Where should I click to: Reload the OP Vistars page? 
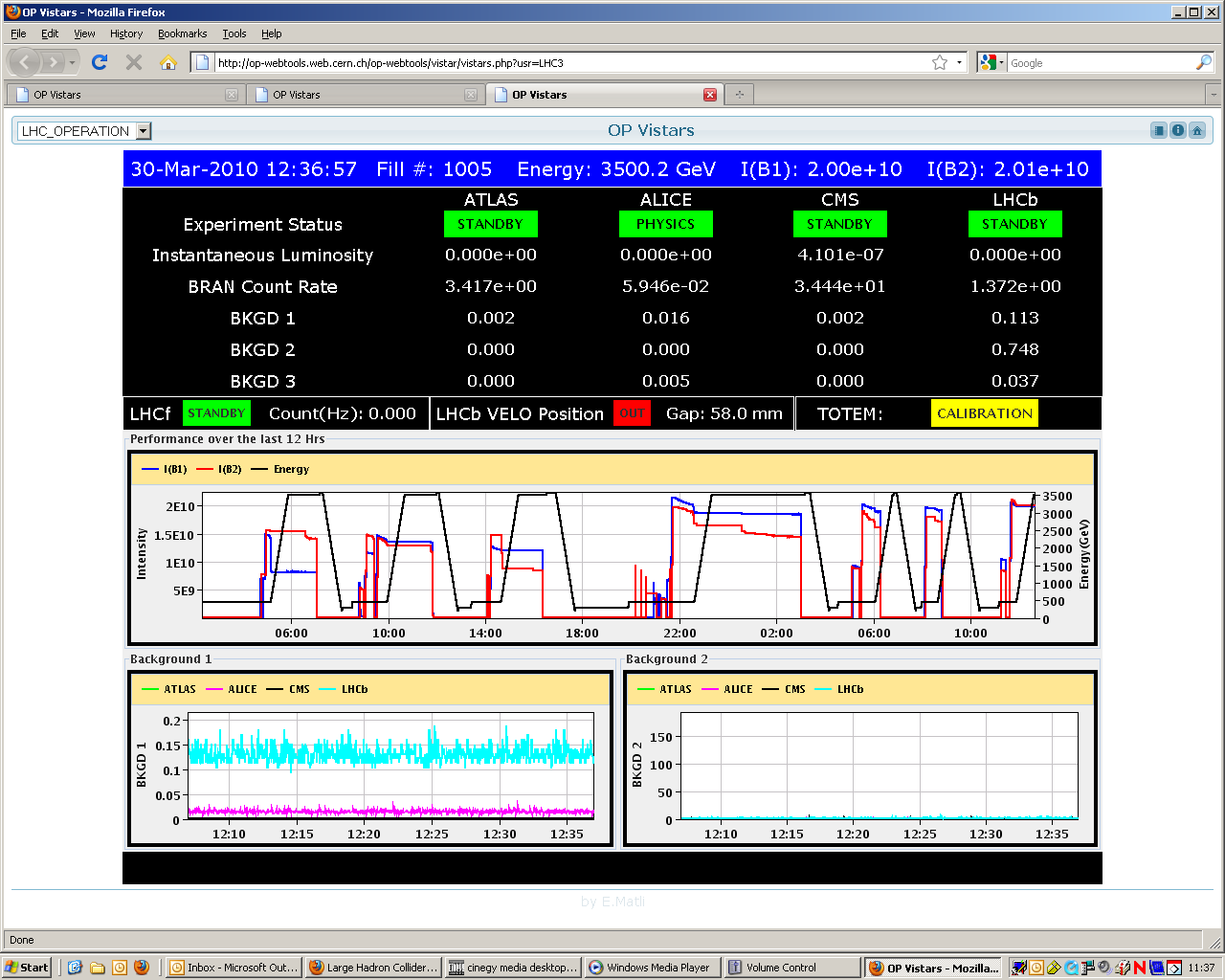[x=100, y=62]
